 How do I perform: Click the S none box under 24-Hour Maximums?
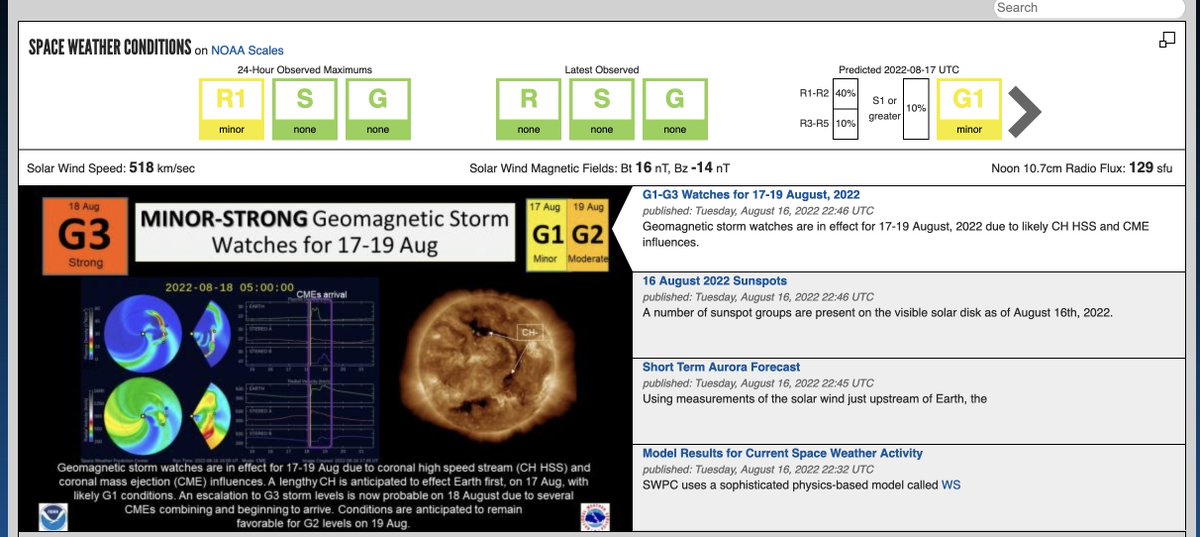click(305, 108)
